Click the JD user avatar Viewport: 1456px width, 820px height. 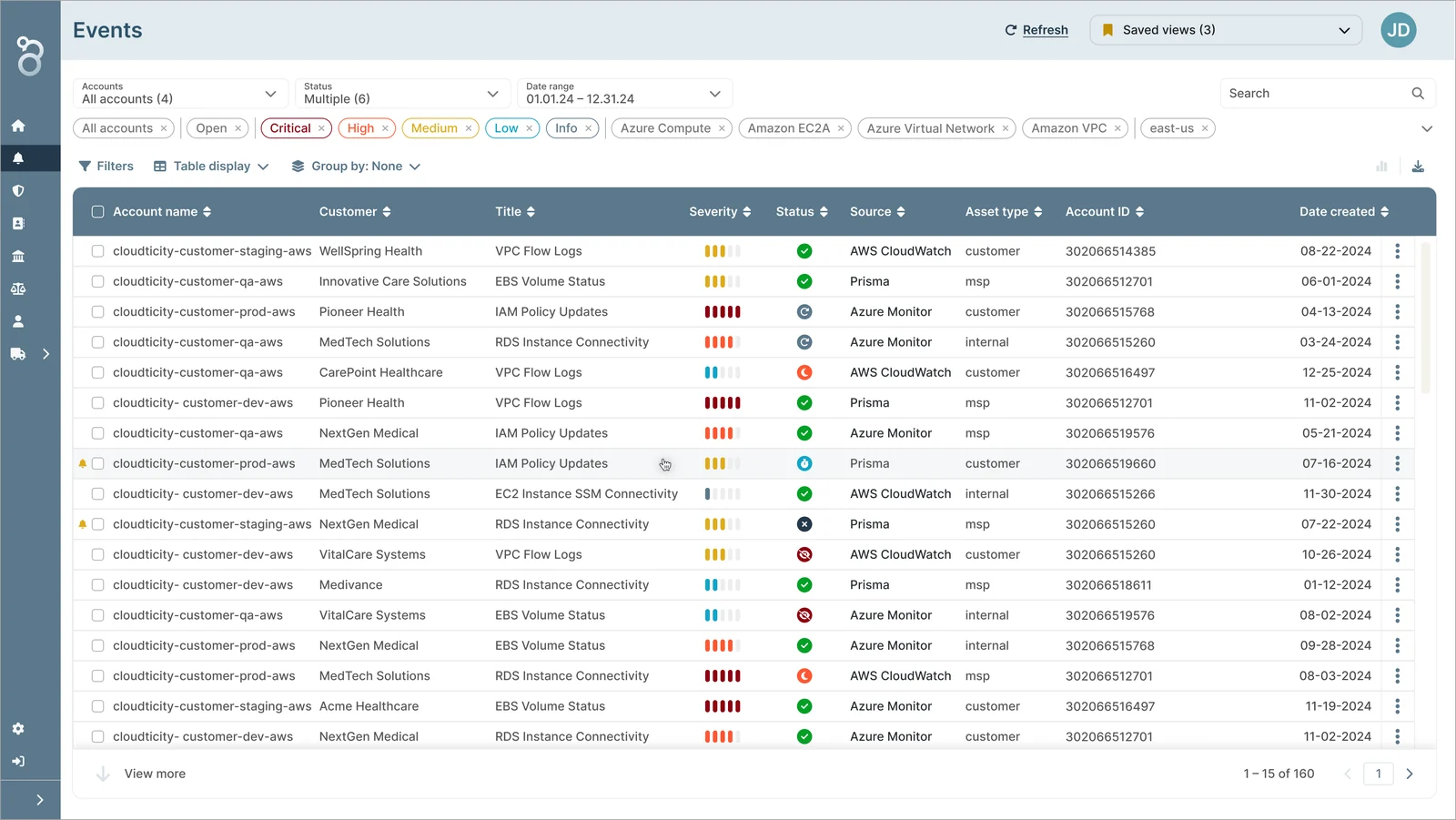click(x=1399, y=30)
